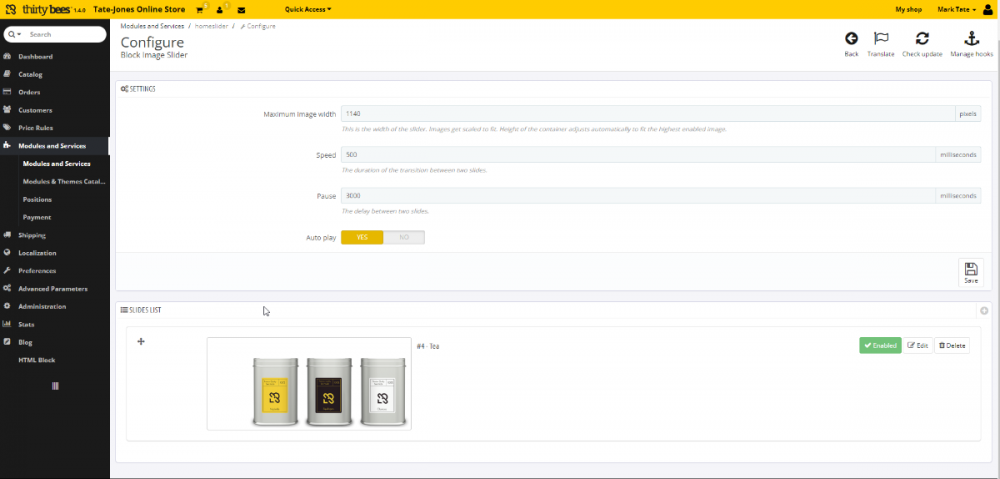Screen dimensions: 1000x479
Task: Set Auto play to YES
Action: (362, 237)
